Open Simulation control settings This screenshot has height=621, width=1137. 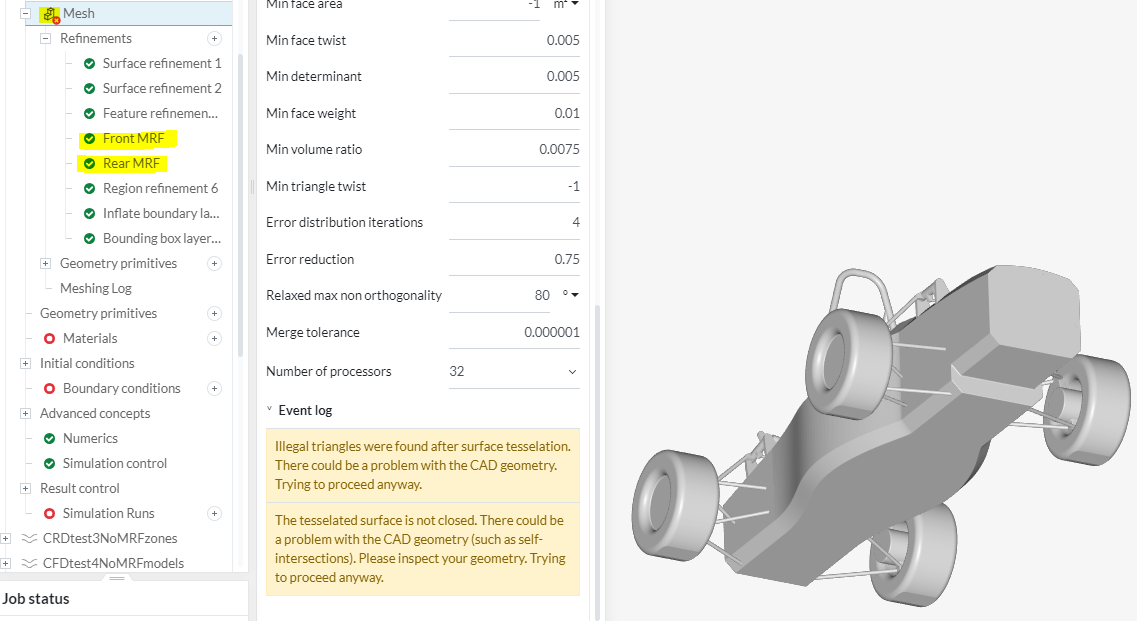pyautogui.click(x=114, y=464)
